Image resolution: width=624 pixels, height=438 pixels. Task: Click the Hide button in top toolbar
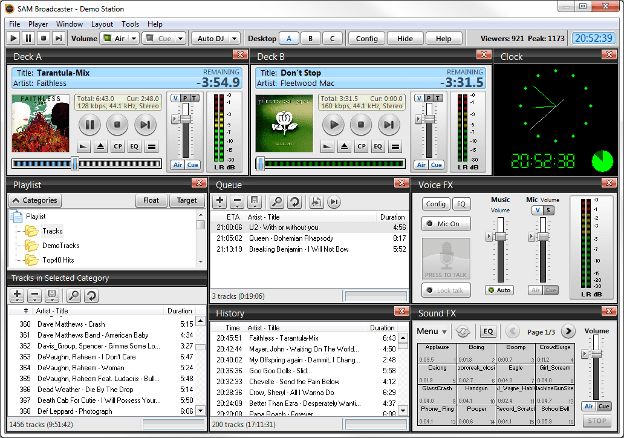[405, 39]
